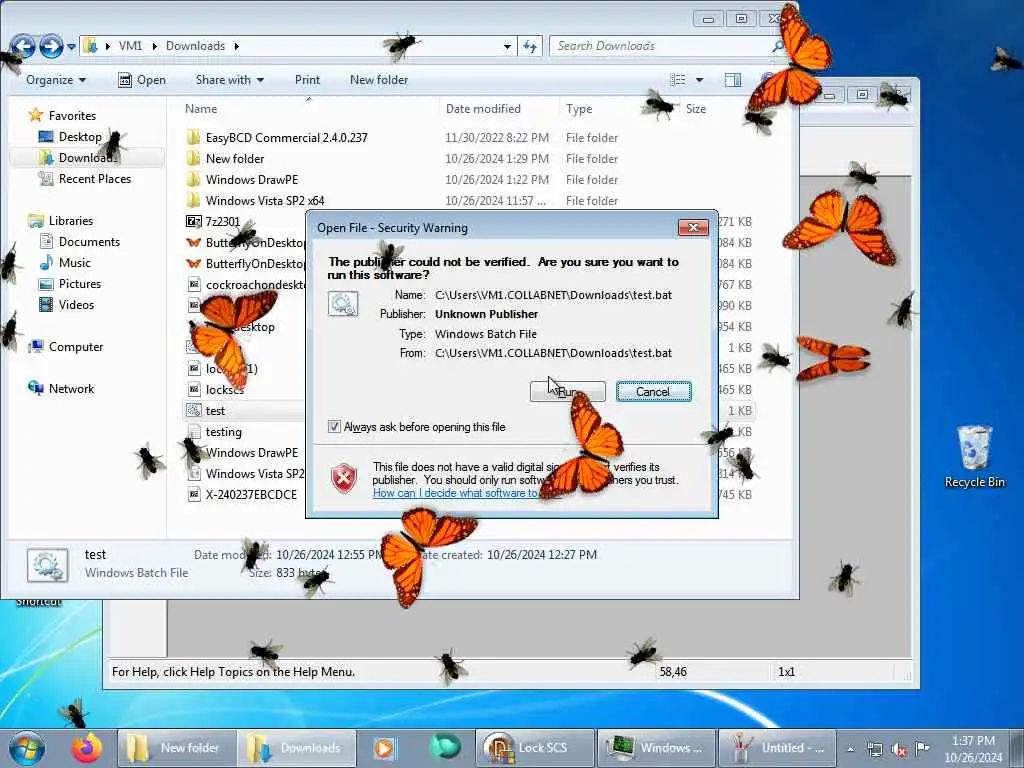Select the Windows Vista SP2 x64 folder
Screen dimensions: 1024x768
point(264,200)
